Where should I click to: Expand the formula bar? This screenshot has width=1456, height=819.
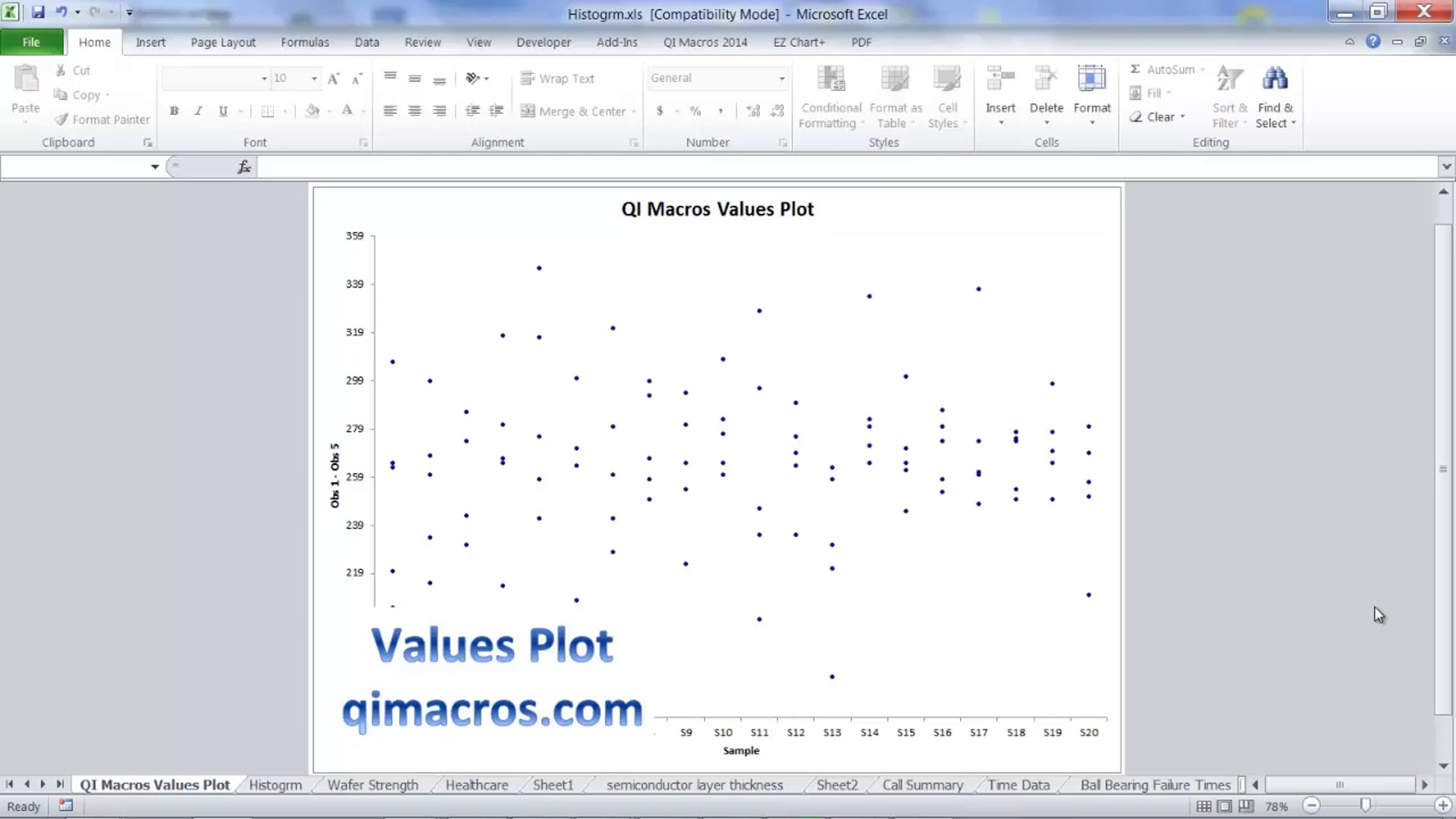pyautogui.click(x=1446, y=167)
